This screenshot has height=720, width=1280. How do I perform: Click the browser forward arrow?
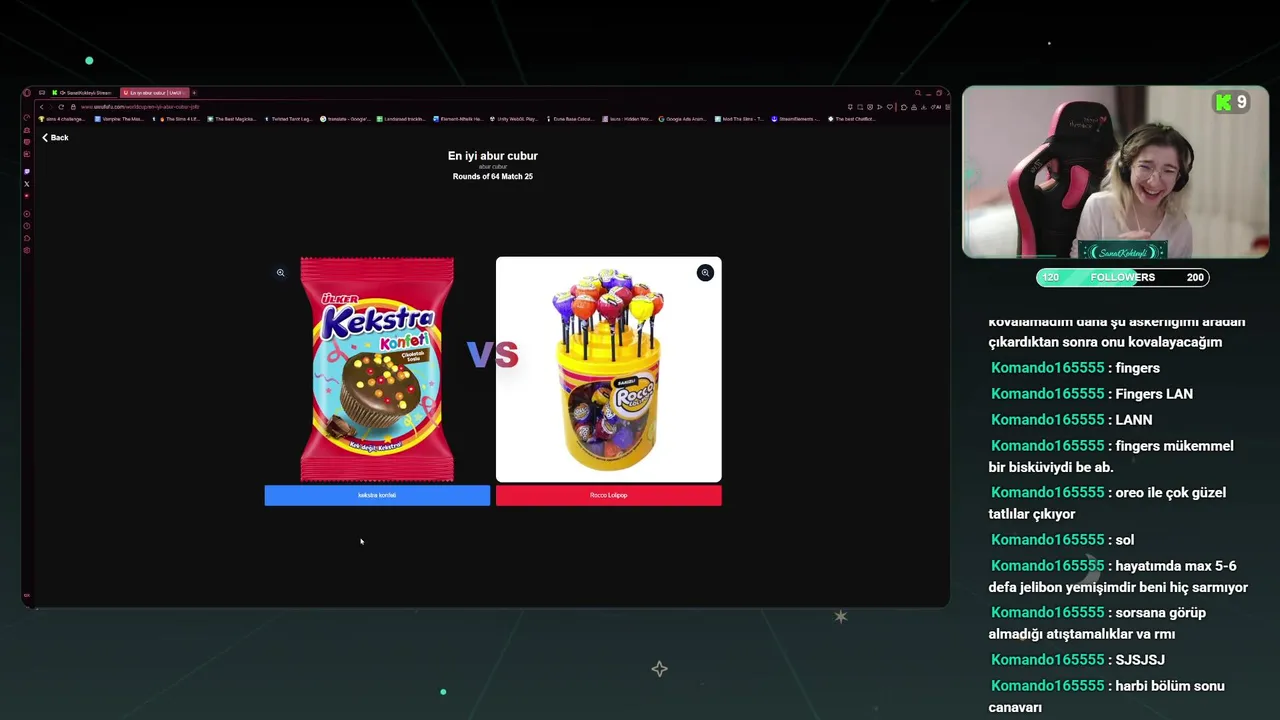(x=51, y=107)
